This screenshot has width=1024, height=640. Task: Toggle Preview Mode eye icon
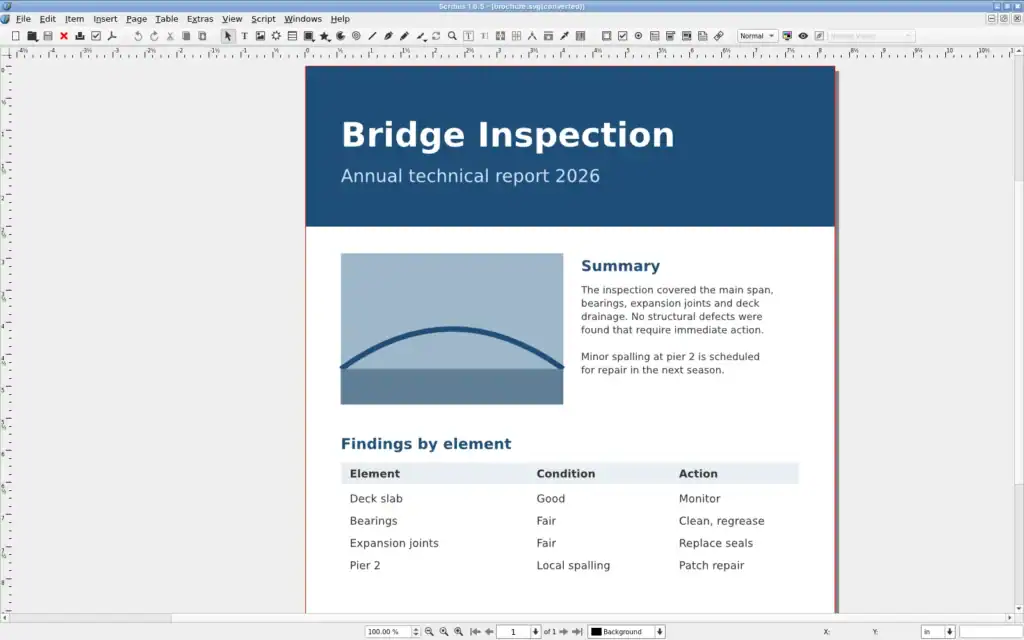pyautogui.click(x=803, y=36)
